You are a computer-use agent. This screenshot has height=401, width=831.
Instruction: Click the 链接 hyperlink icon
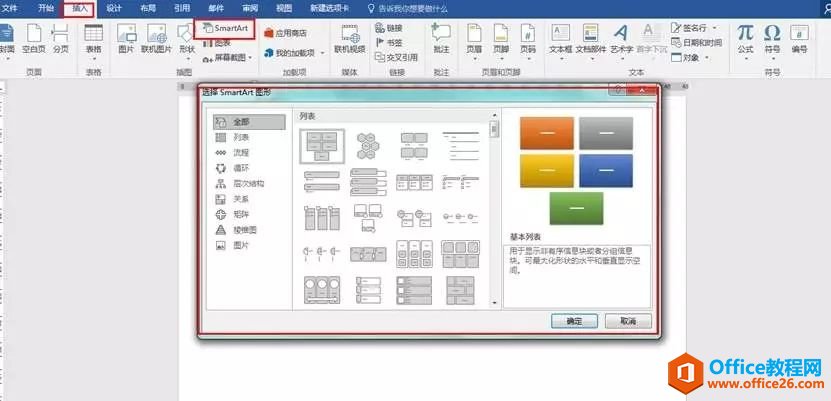[x=388, y=28]
